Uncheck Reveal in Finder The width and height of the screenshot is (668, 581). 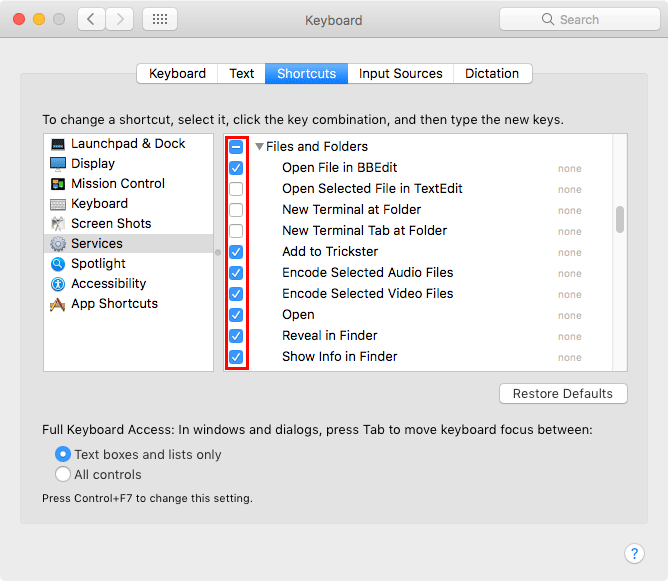[236, 336]
